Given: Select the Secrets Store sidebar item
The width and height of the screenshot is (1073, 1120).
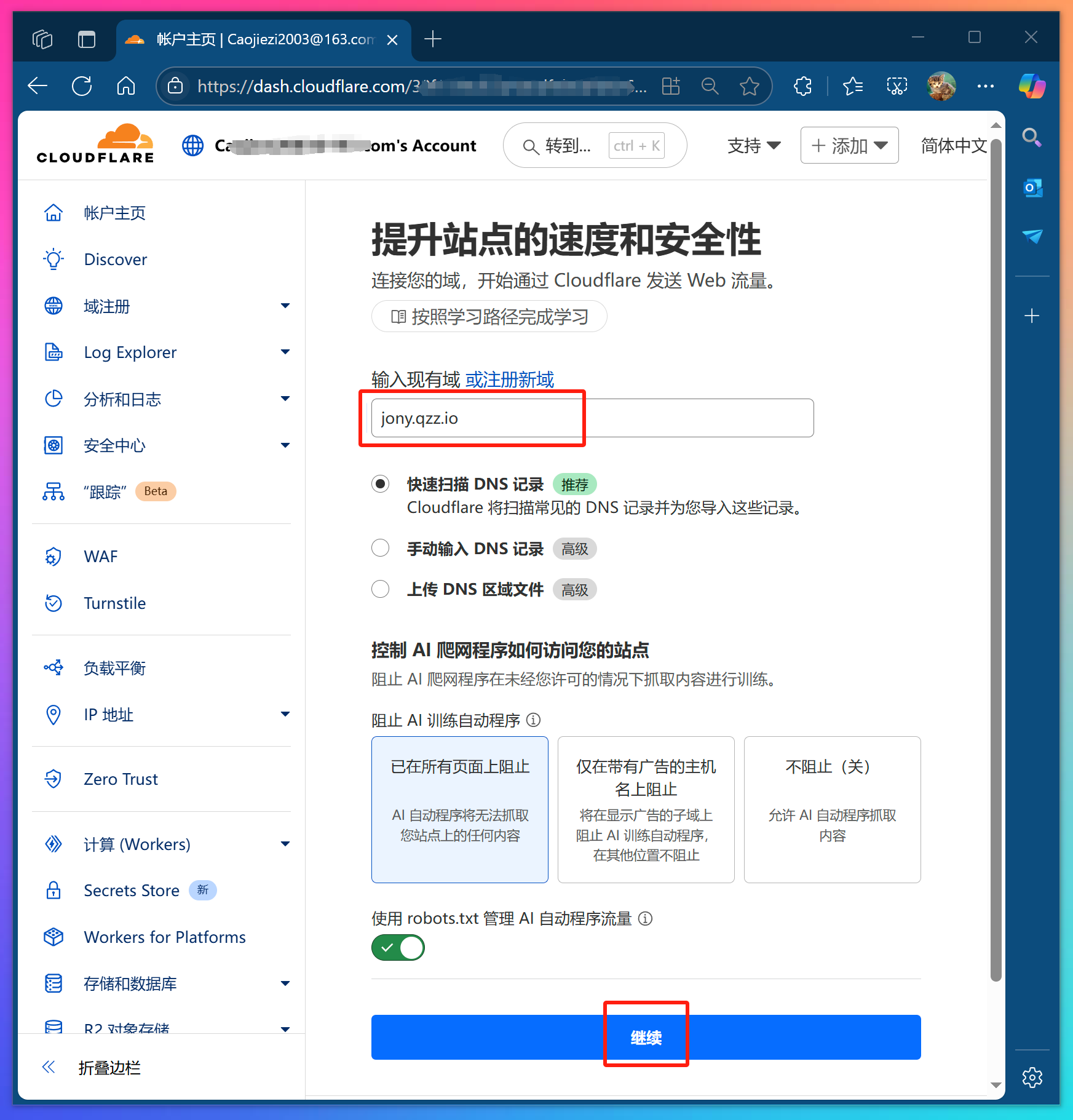Looking at the screenshot, I should [132, 890].
